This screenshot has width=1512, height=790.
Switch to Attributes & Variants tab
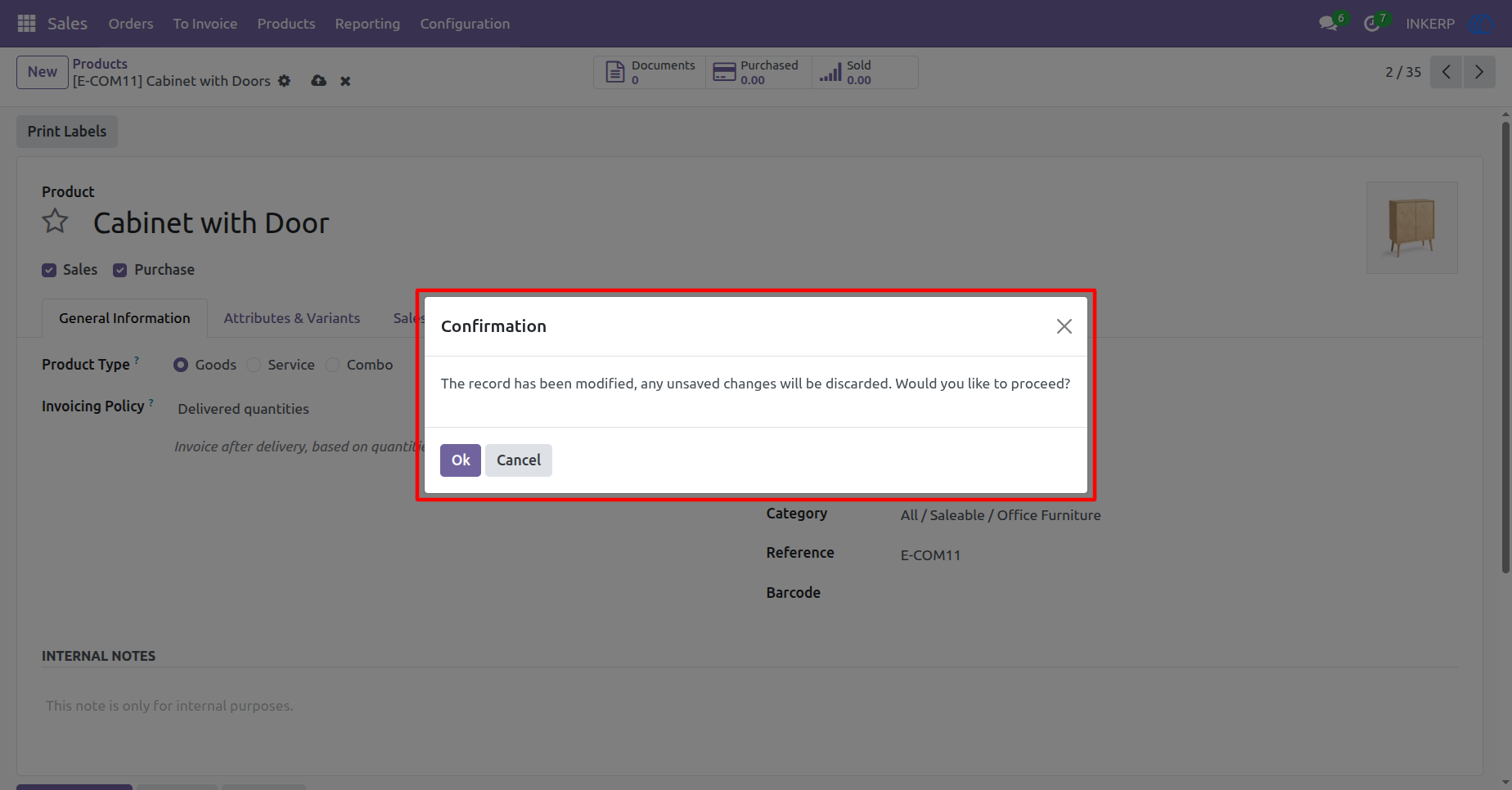click(x=292, y=318)
